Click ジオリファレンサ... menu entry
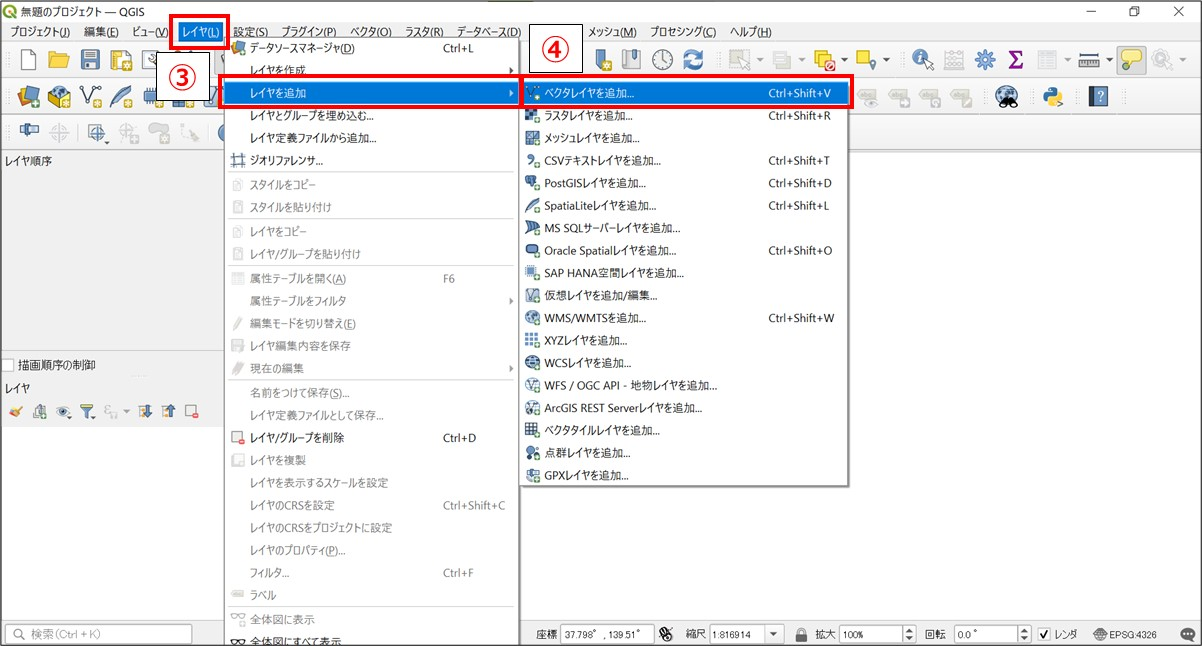This screenshot has width=1202, height=646. [371, 161]
